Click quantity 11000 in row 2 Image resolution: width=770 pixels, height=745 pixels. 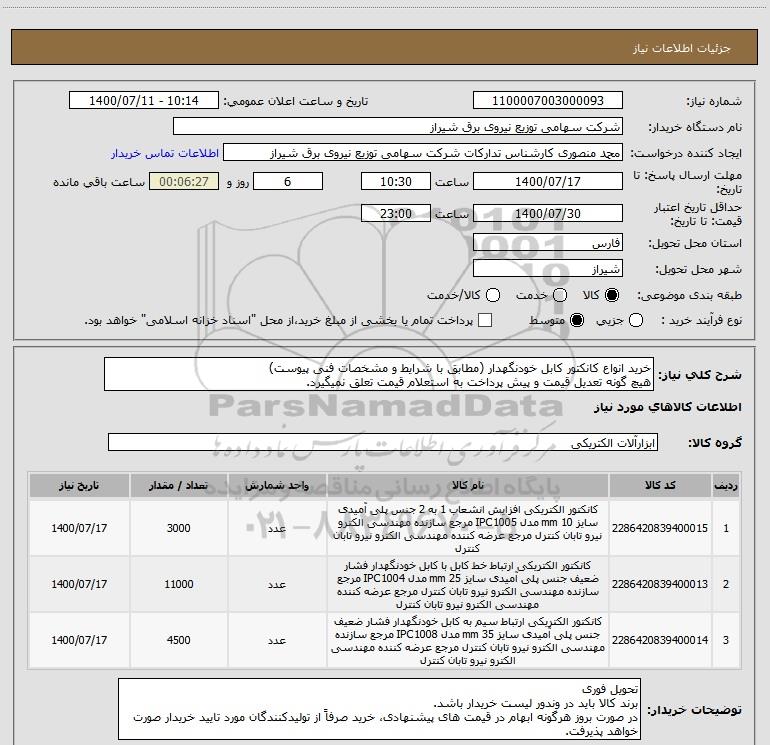pyautogui.click(x=179, y=584)
